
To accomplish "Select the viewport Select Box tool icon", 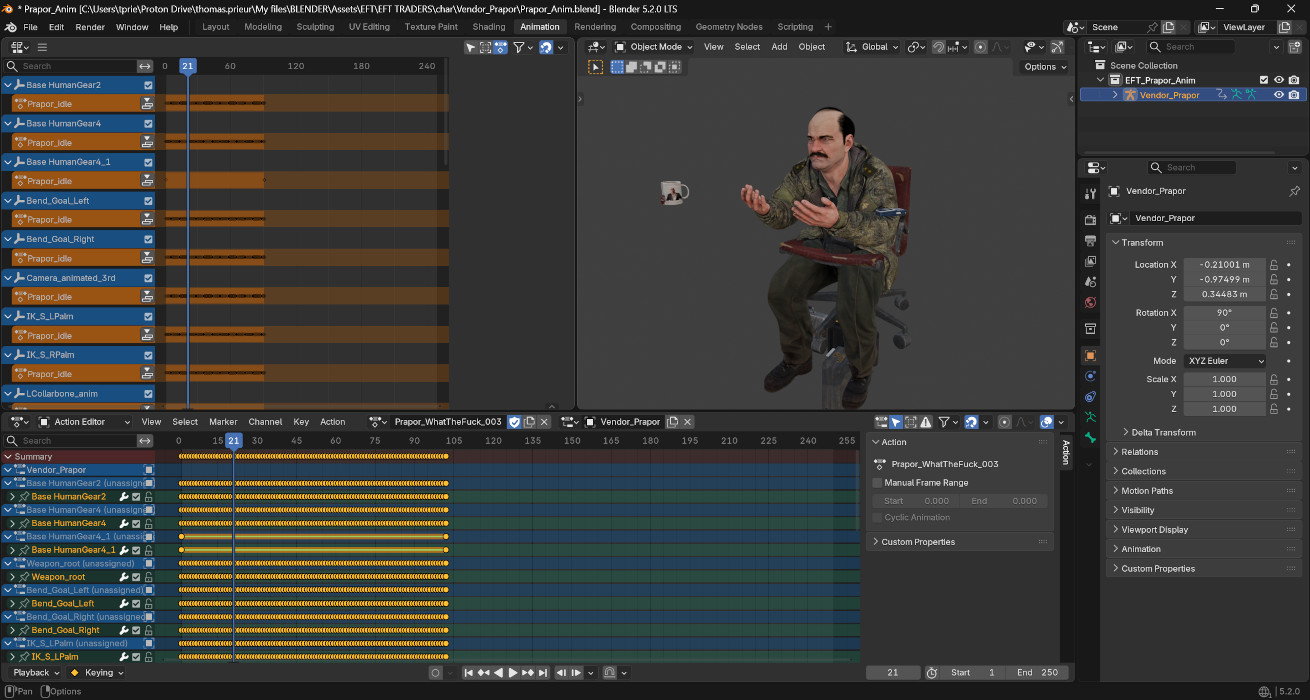I will point(596,67).
